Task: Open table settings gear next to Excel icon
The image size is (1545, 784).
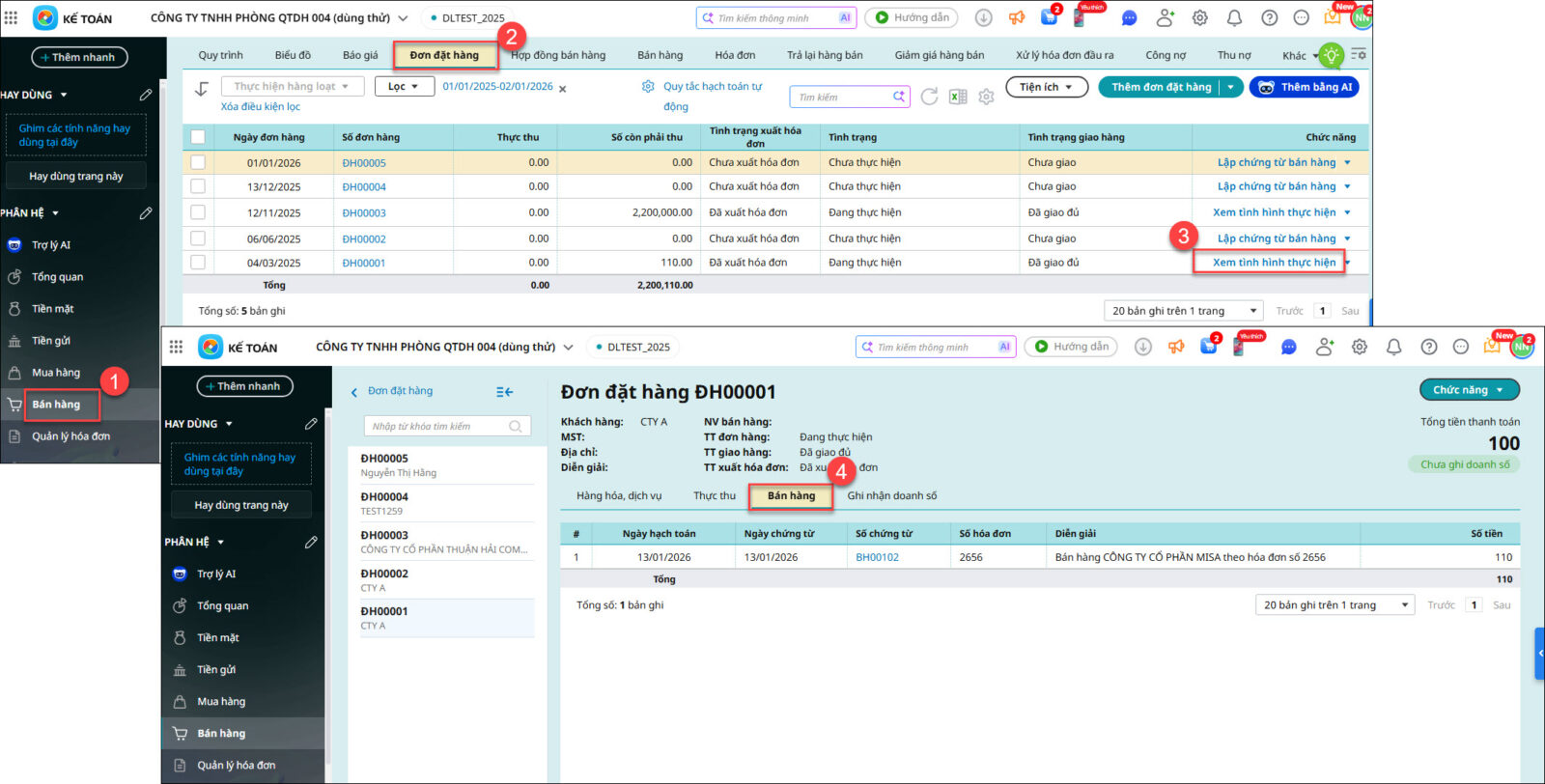Action: pyautogui.click(x=986, y=97)
